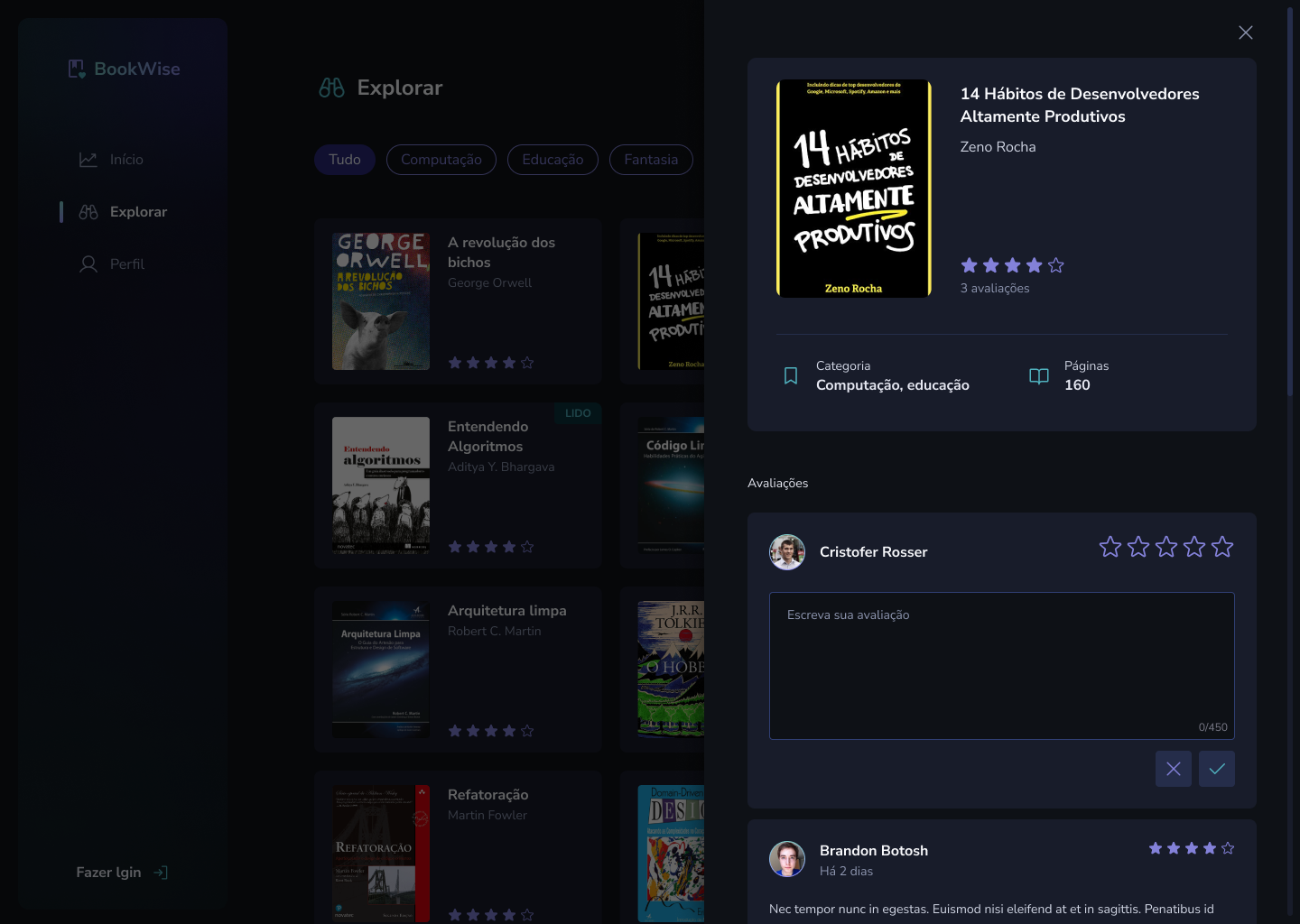Click Brandon Botosh's star rating
Viewport: 1300px width, 924px height.
click(x=1192, y=848)
